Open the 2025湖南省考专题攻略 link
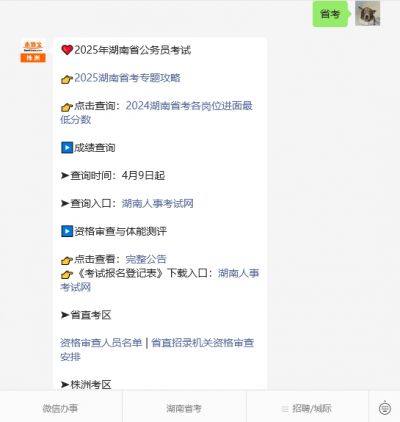Image resolution: width=400 pixels, height=422 pixels. point(127,78)
